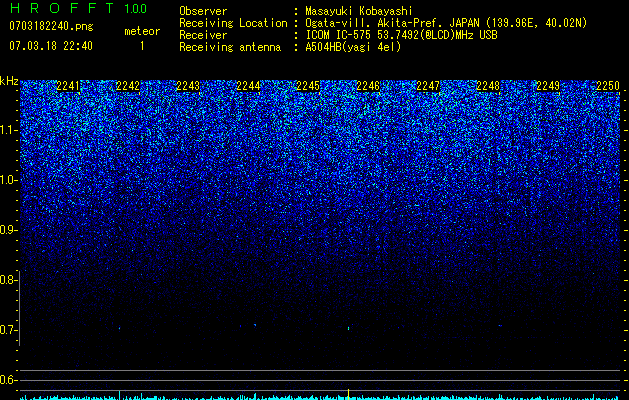Click the Receiving antenna label
This screenshot has width=629, height=400.
tap(230, 47)
